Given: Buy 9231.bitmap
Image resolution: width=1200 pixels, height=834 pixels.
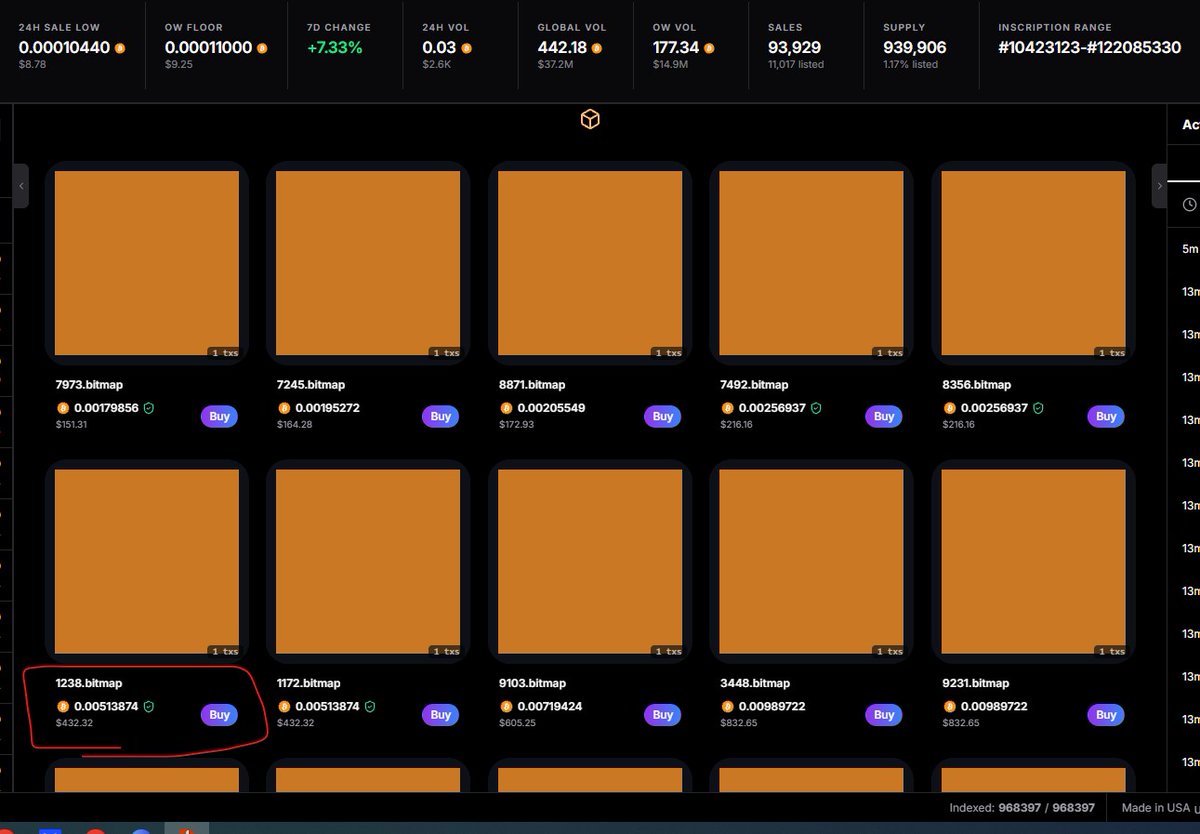Looking at the screenshot, I should [x=1106, y=715].
